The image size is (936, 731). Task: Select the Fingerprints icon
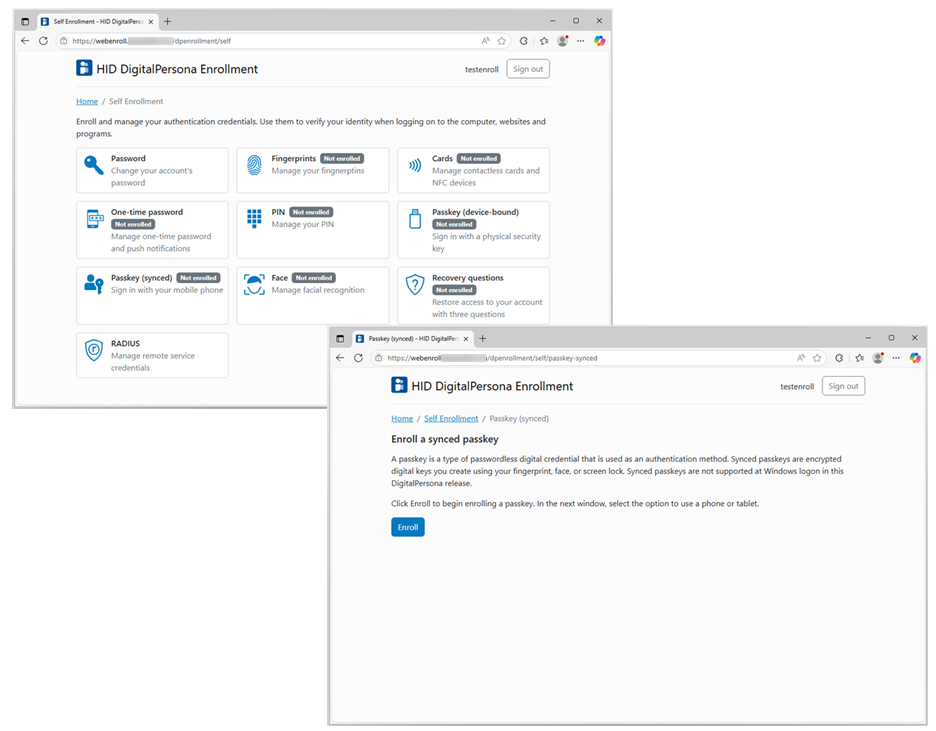coord(254,165)
